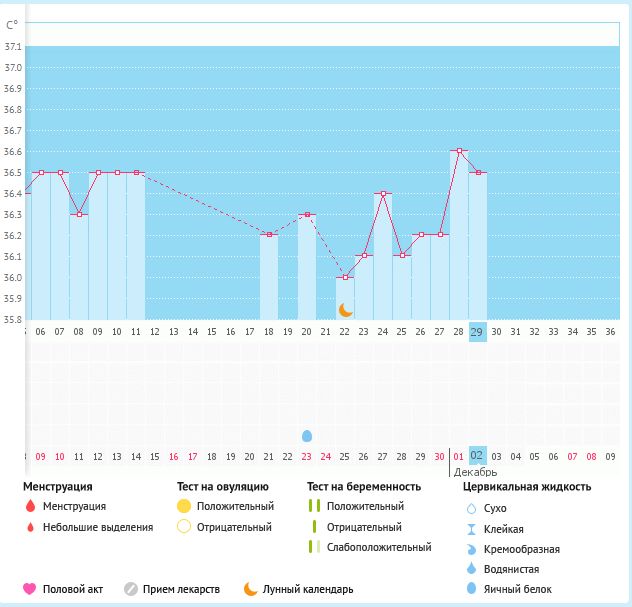Viewport: 632px width, 607px height.
Task: Click the gray Прием лекарств pill icon
Action: (129, 589)
